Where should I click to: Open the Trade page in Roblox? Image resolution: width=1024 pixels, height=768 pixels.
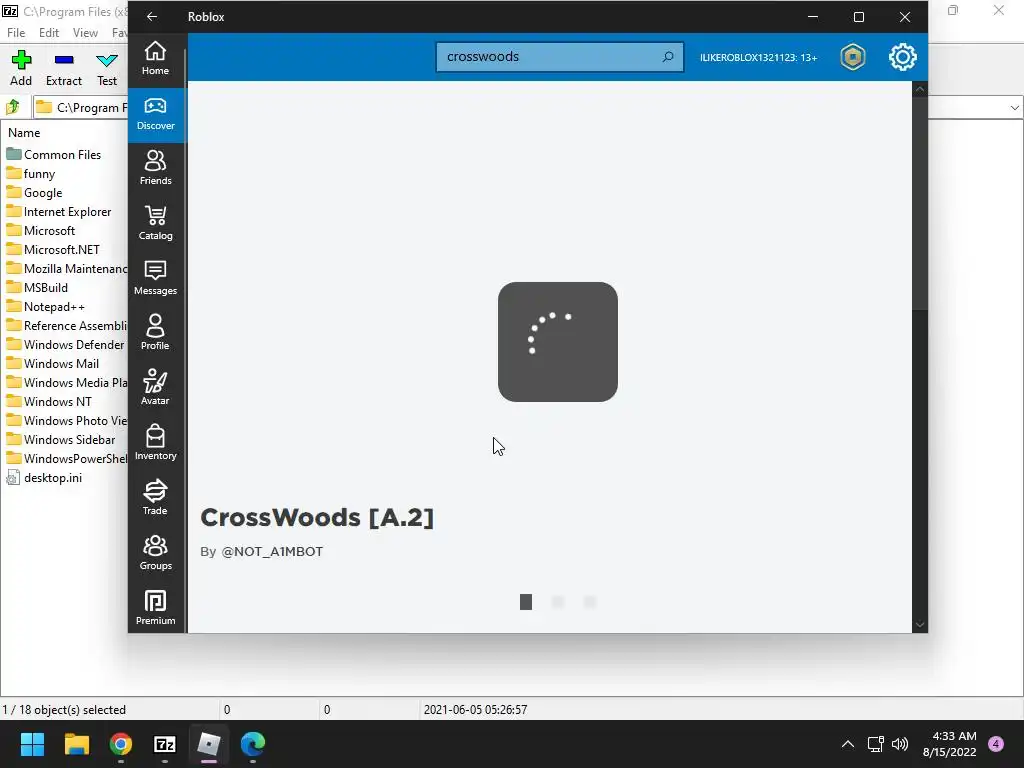point(155,498)
